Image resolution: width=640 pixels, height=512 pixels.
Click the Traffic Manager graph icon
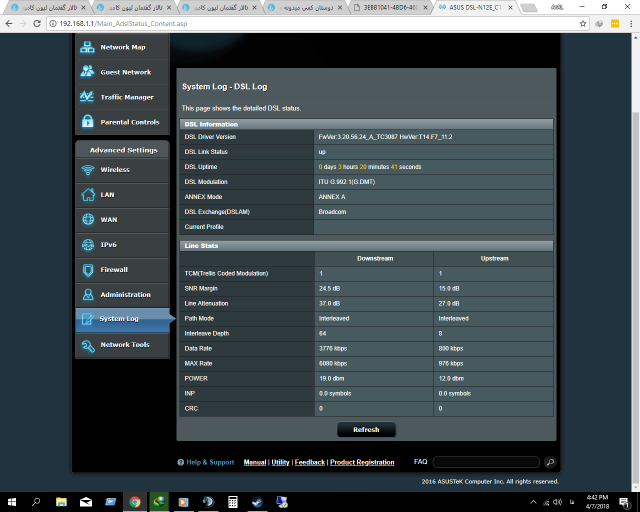coord(87,97)
